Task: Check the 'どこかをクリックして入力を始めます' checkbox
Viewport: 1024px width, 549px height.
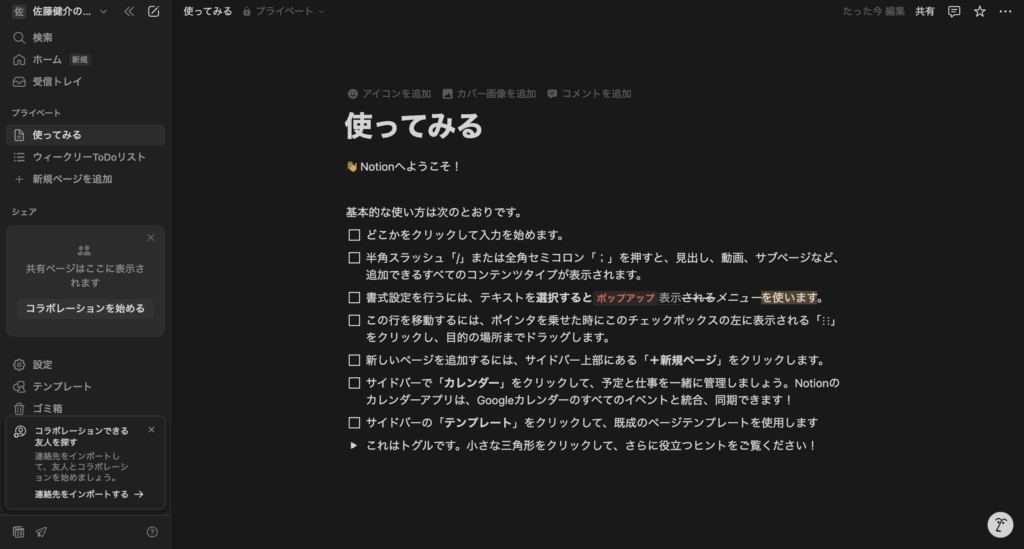Action: 354,235
